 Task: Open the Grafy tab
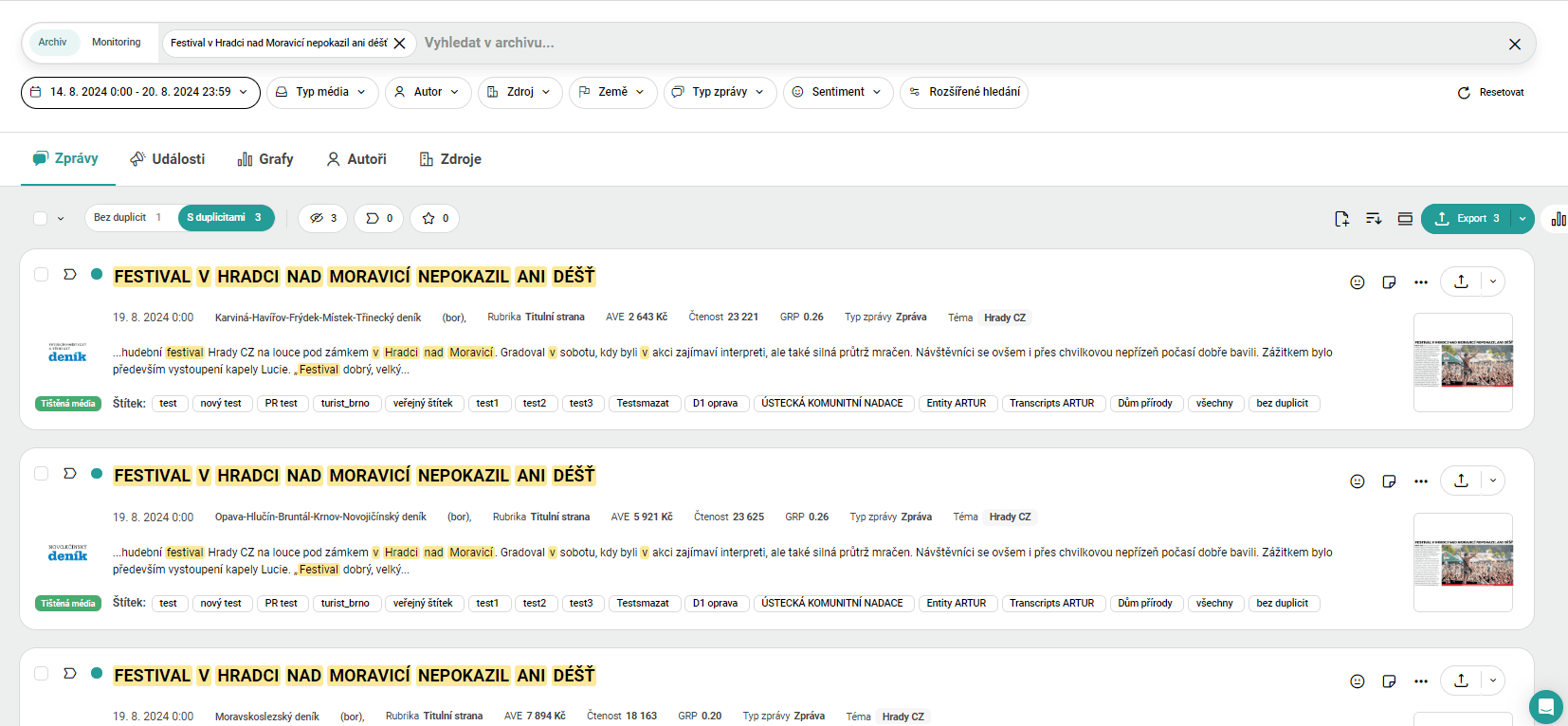coord(265,159)
